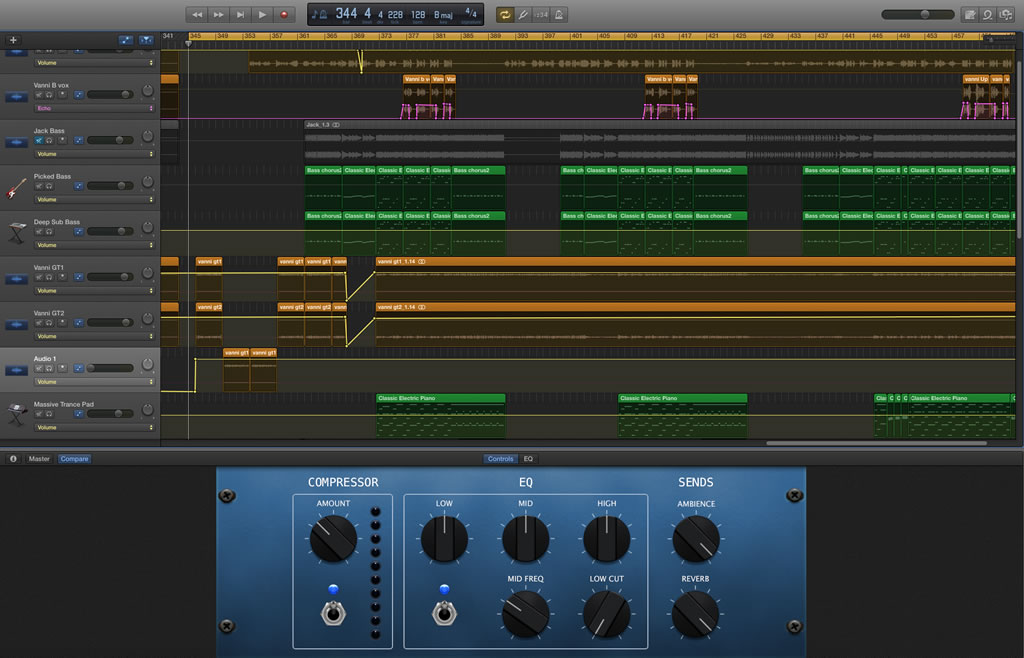Viewport: 1024px width, 658px height.
Task: Select the vanni gt1_1.14 audio region
Action: coord(696,279)
